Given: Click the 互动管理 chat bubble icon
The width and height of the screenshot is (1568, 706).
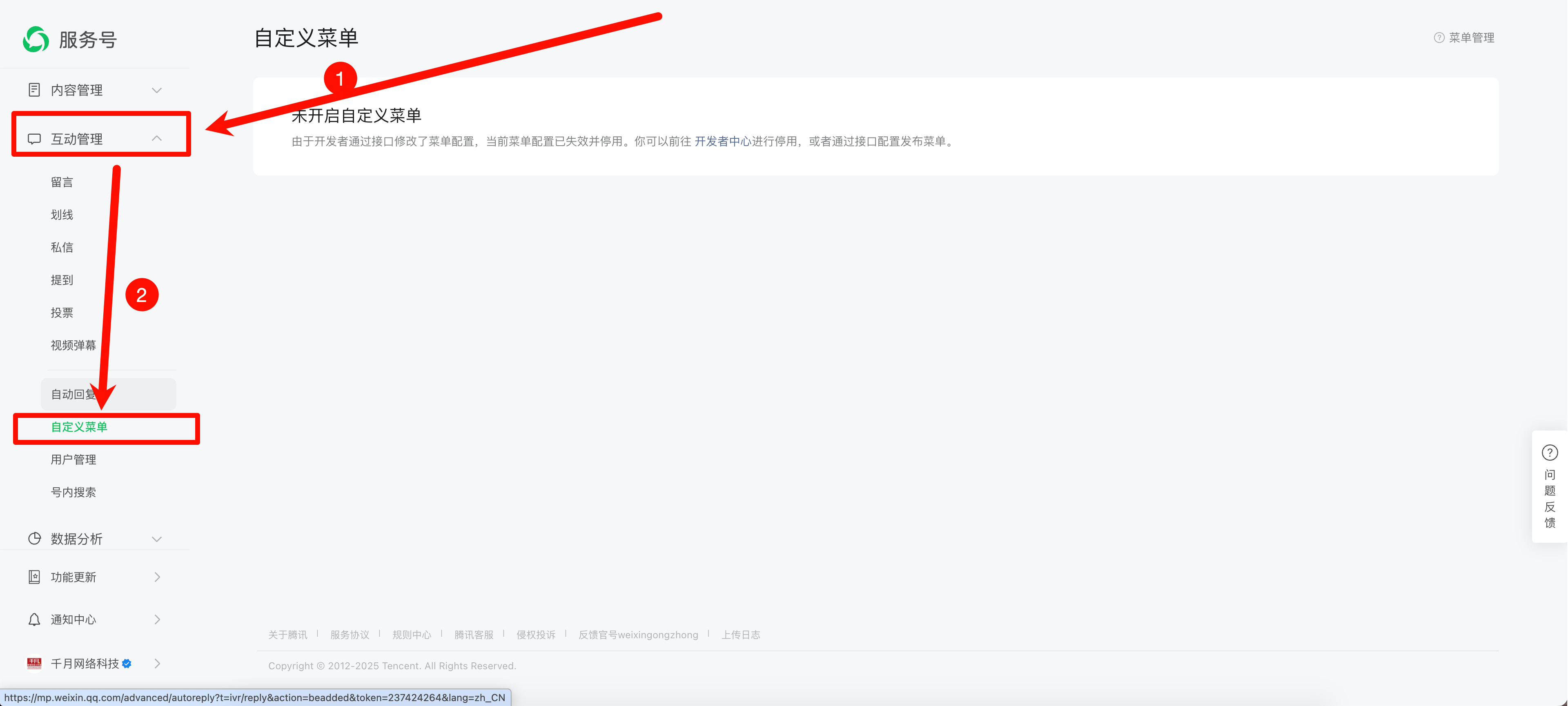Looking at the screenshot, I should pos(34,139).
